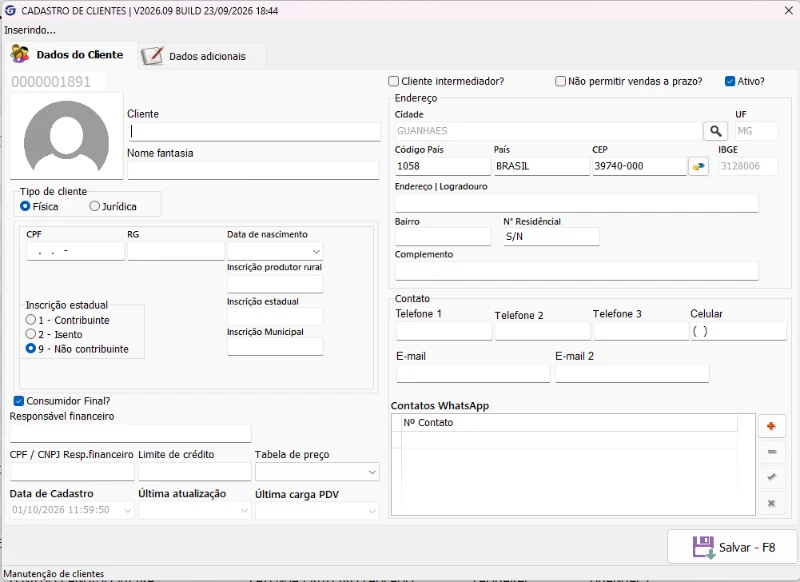Screen dimensions: 800x582
Task: Click the client avatar photo placeholder
Action: click(67, 136)
